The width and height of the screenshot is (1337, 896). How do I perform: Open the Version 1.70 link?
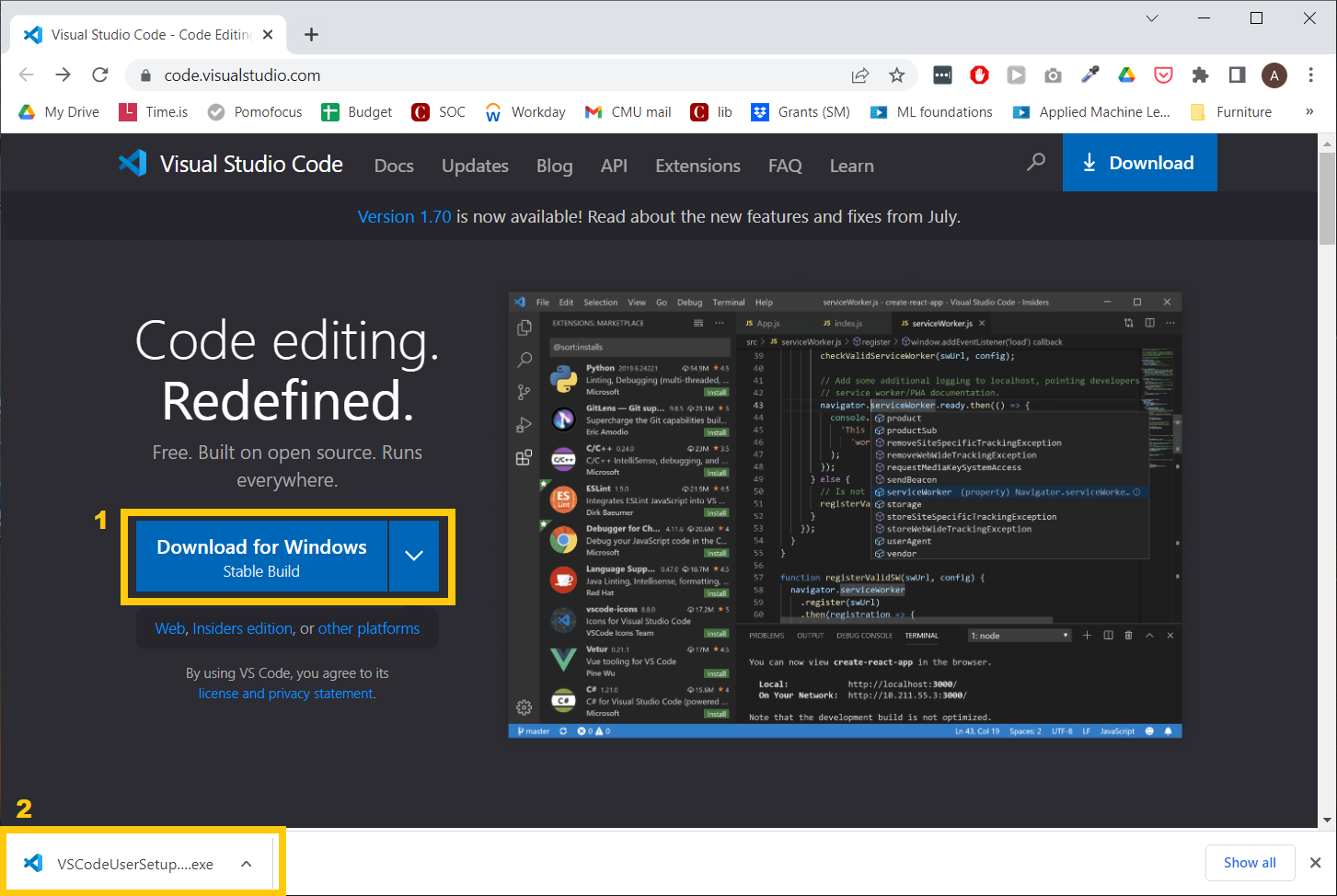tap(404, 217)
